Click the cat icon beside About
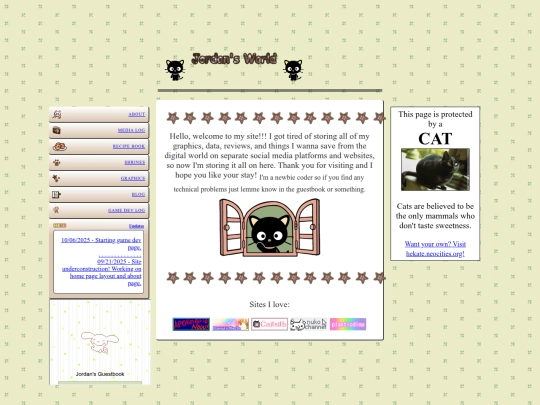 point(57,114)
